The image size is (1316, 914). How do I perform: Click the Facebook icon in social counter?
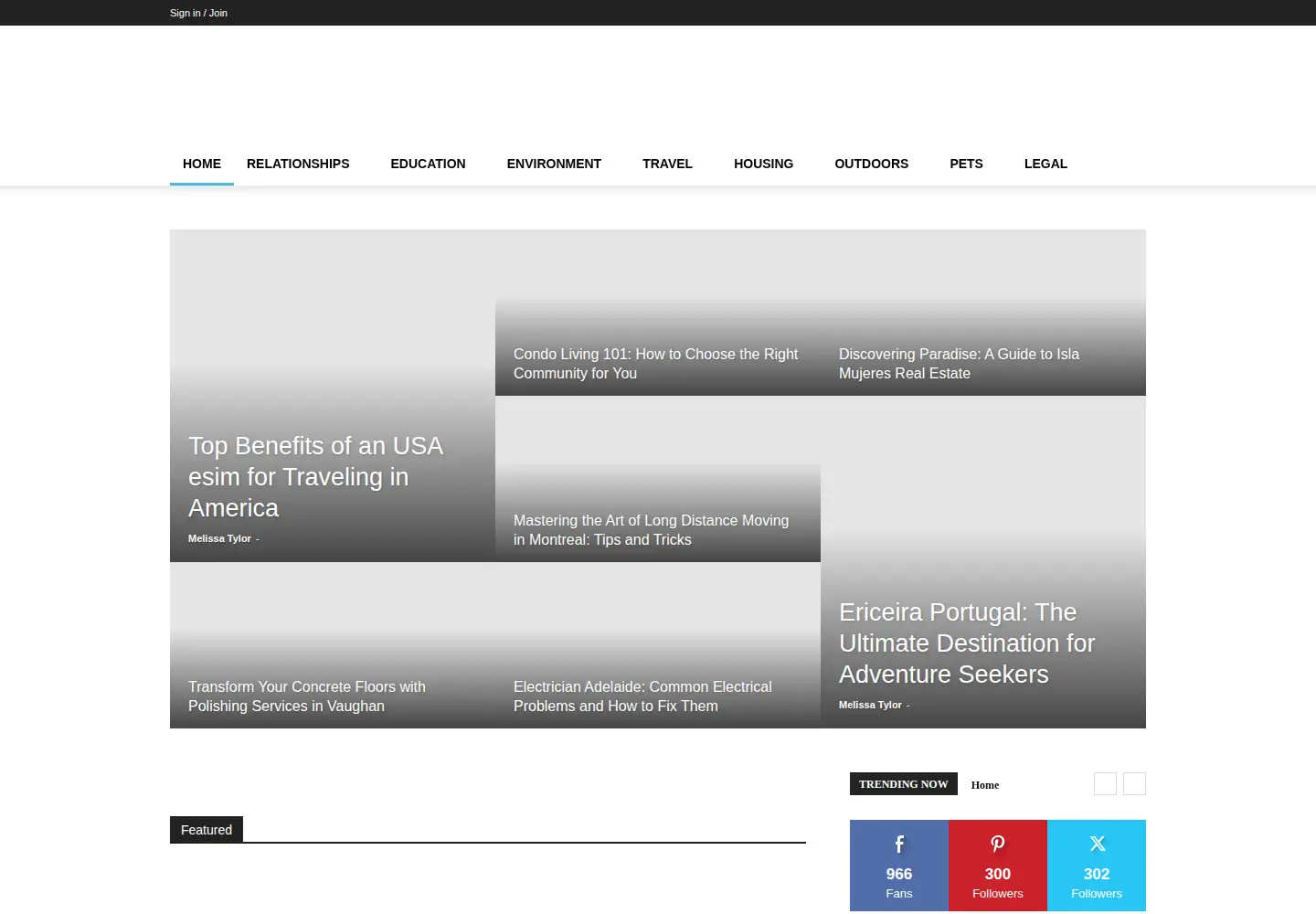point(899,844)
